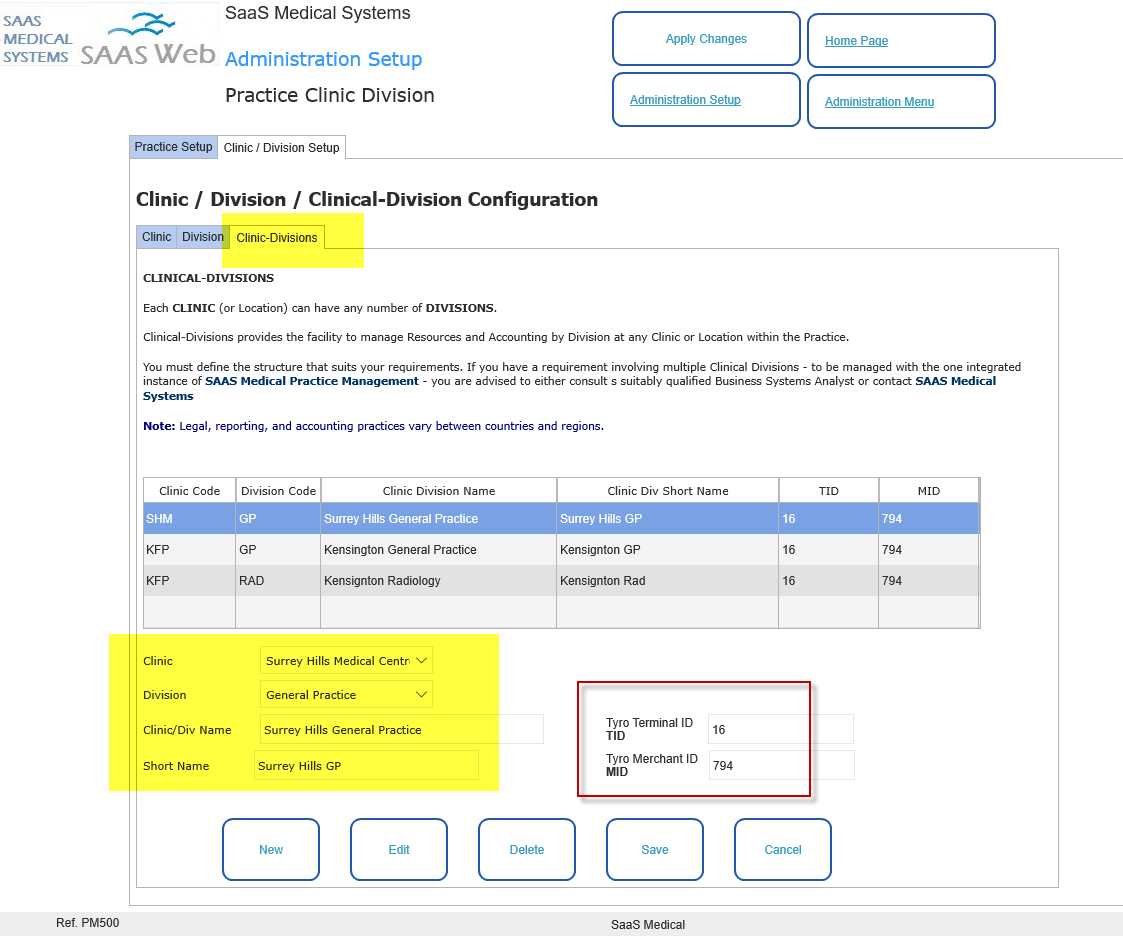This screenshot has height=936, width=1123.
Task: Create a record with the New button
Action: click(x=271, y=849)
